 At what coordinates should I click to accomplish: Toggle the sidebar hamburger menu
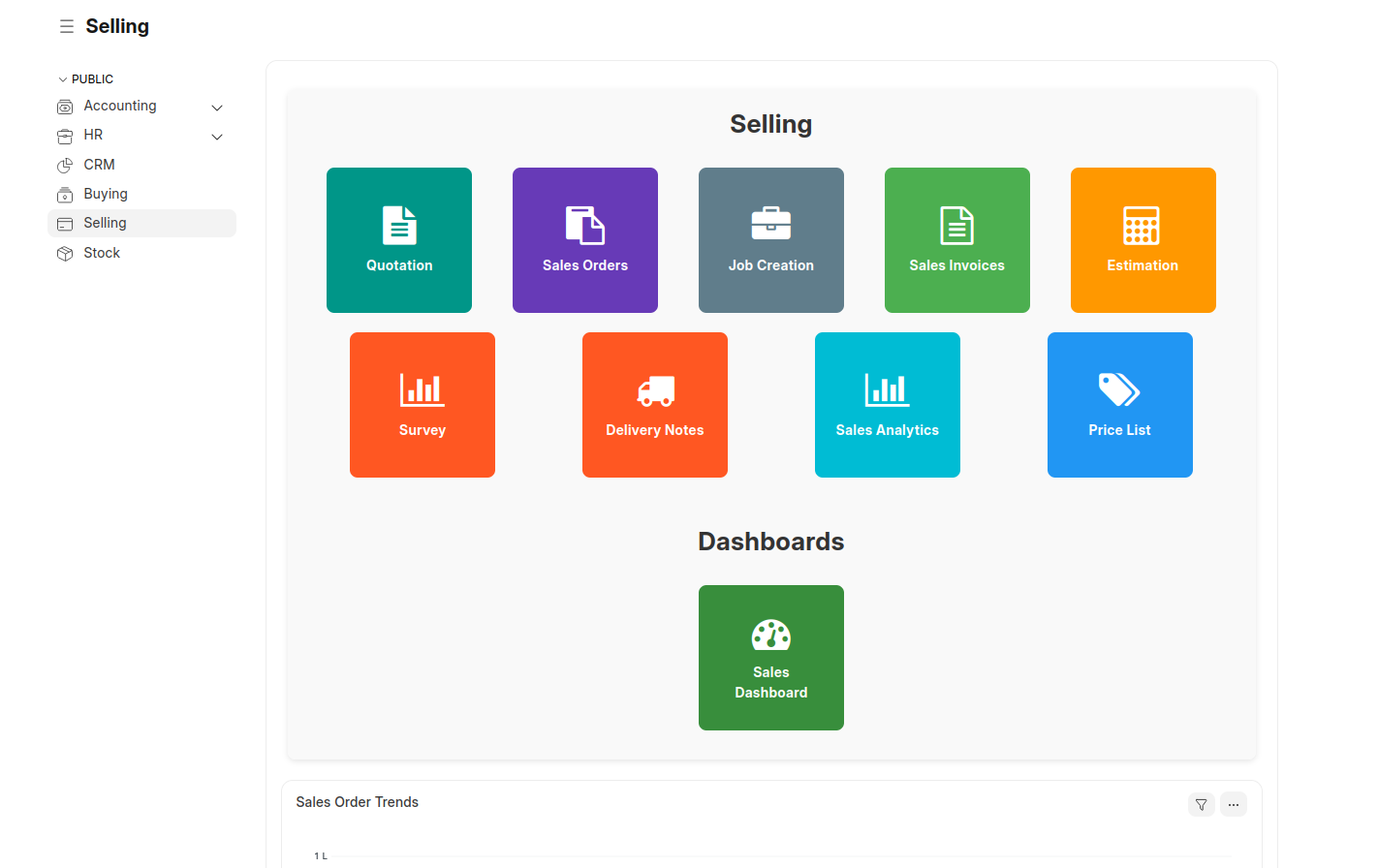[67, 26]
